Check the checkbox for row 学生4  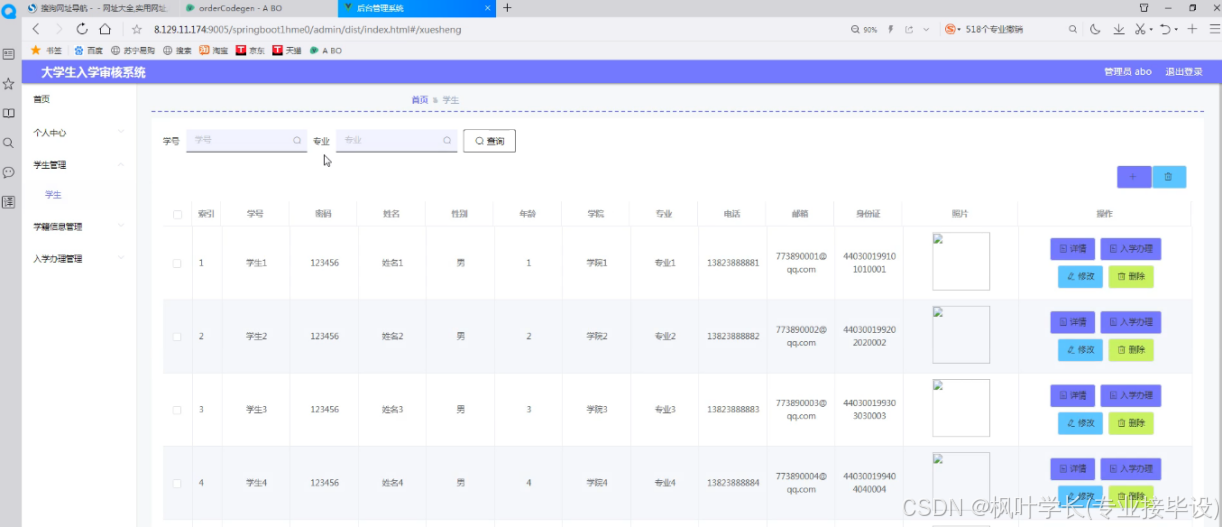point(177,483)
